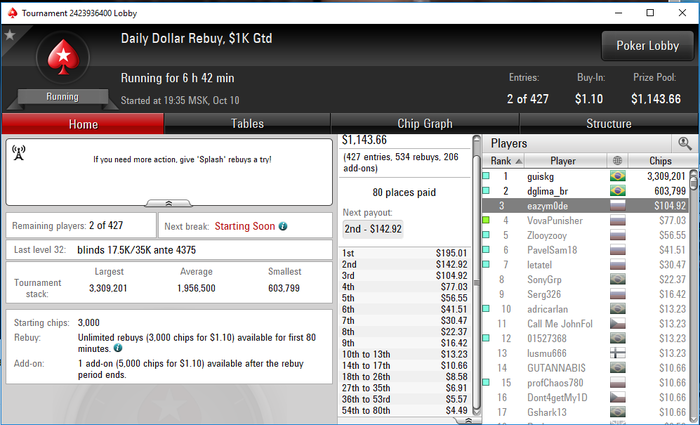Image resolution: width=700 pixels, height=425 pixels.
Task: Click the next payout '2nd - $142.92' button
Action: click(x=373, y=229)
